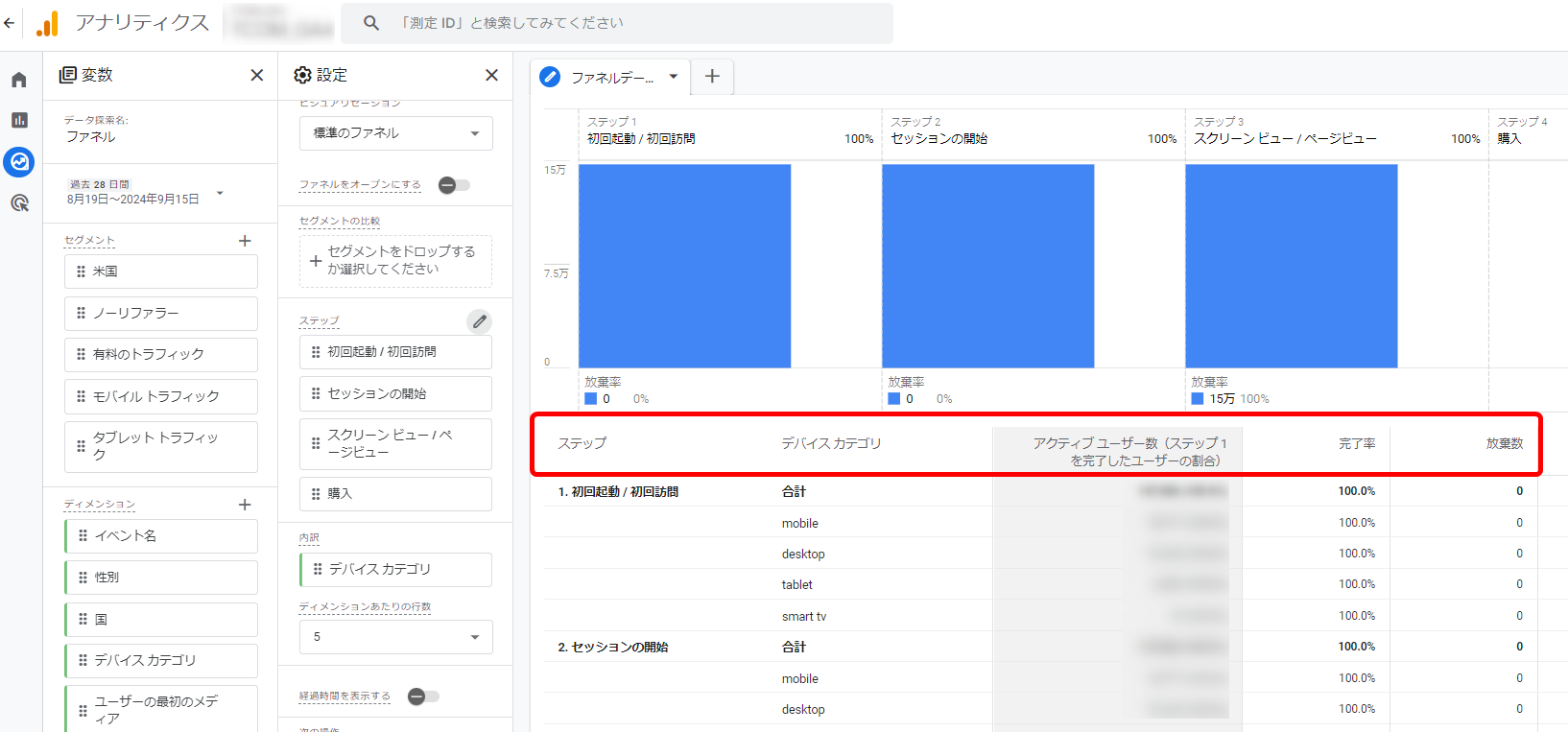Click the search magnifier icon
Screen dimensions: 1568x732
click(x=371, y=23)
